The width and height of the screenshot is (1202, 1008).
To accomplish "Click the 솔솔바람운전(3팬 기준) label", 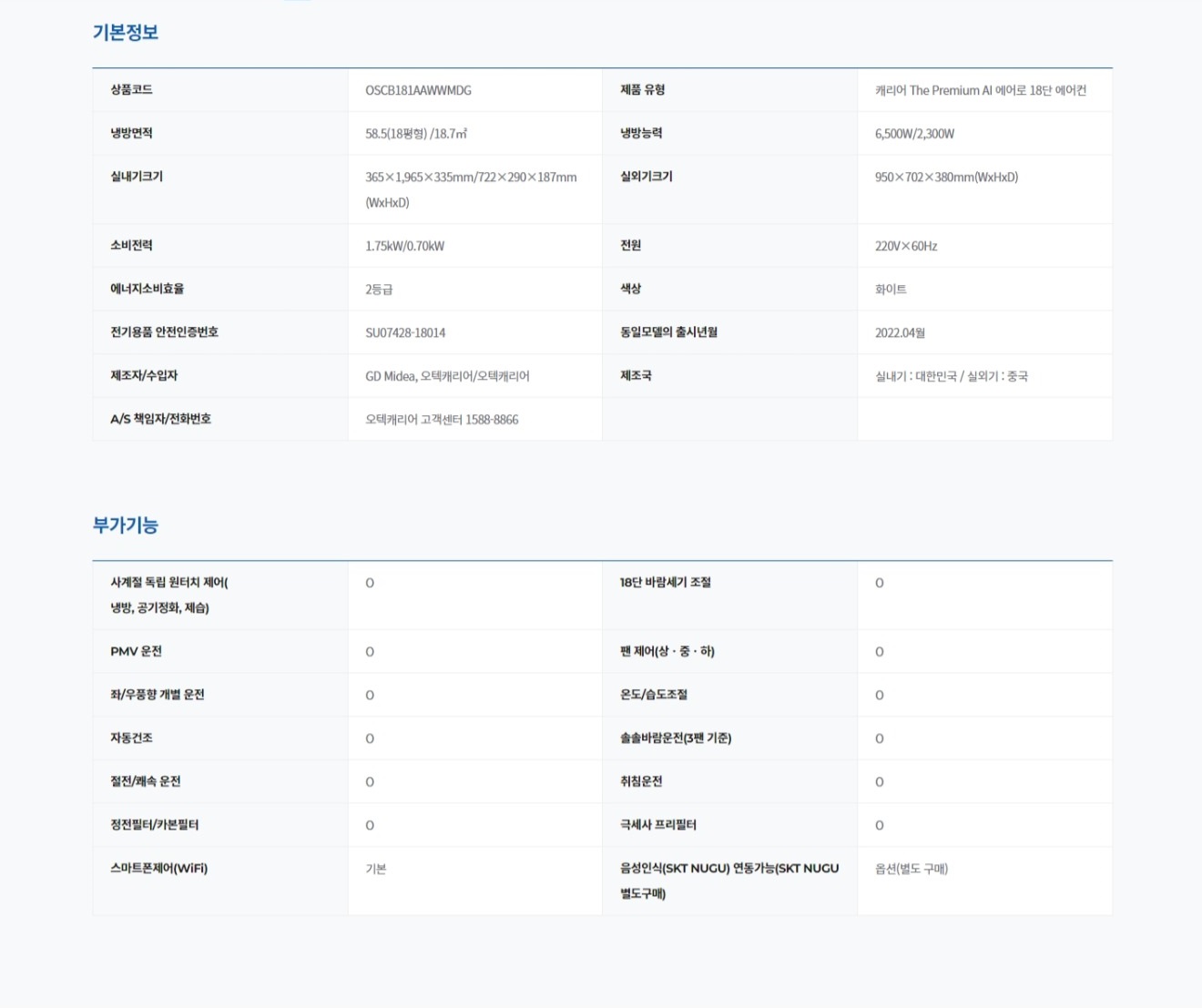I will 675,738.
